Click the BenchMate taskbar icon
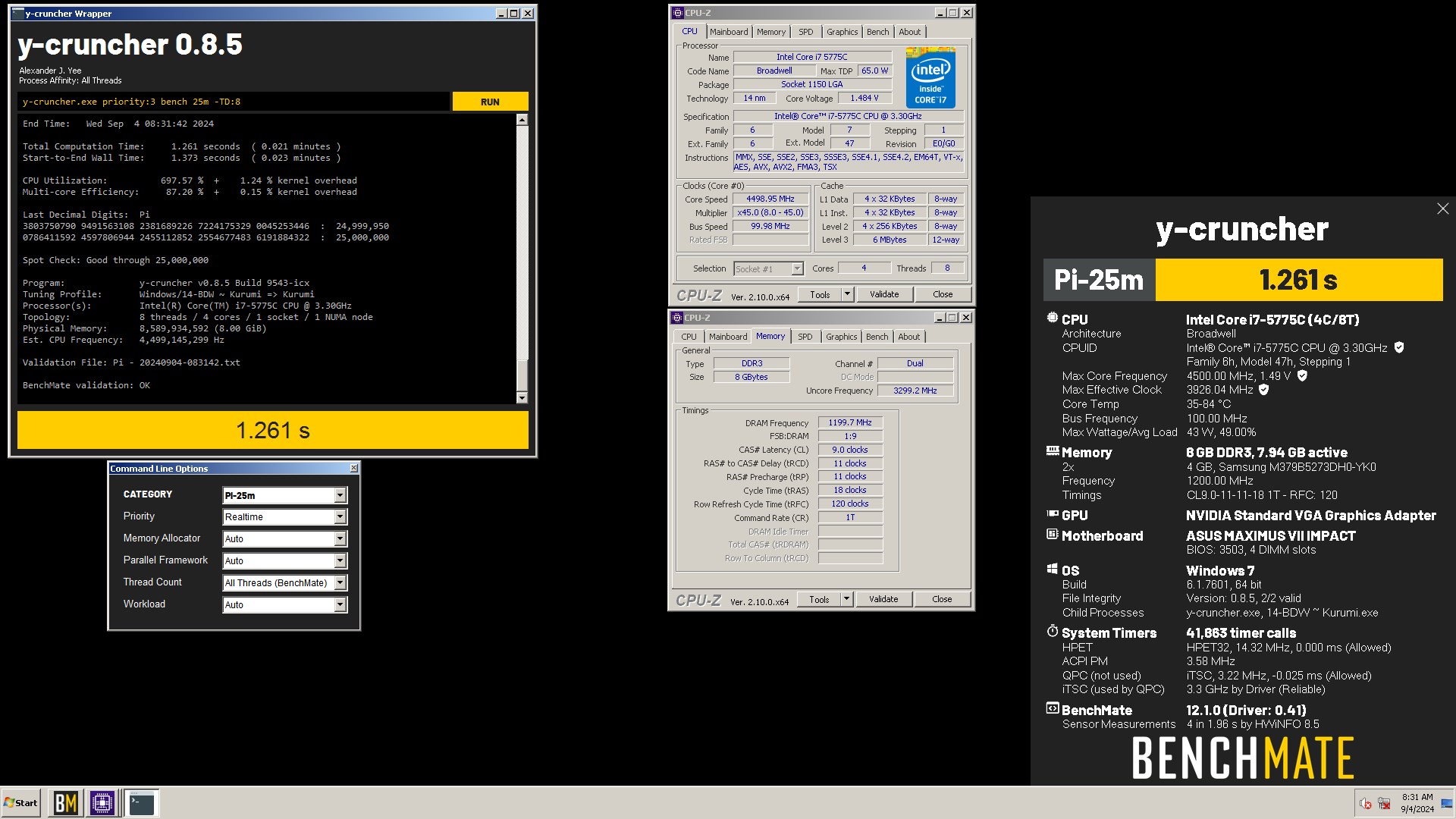Screen dimensions: 1456x819 (66, 802)
